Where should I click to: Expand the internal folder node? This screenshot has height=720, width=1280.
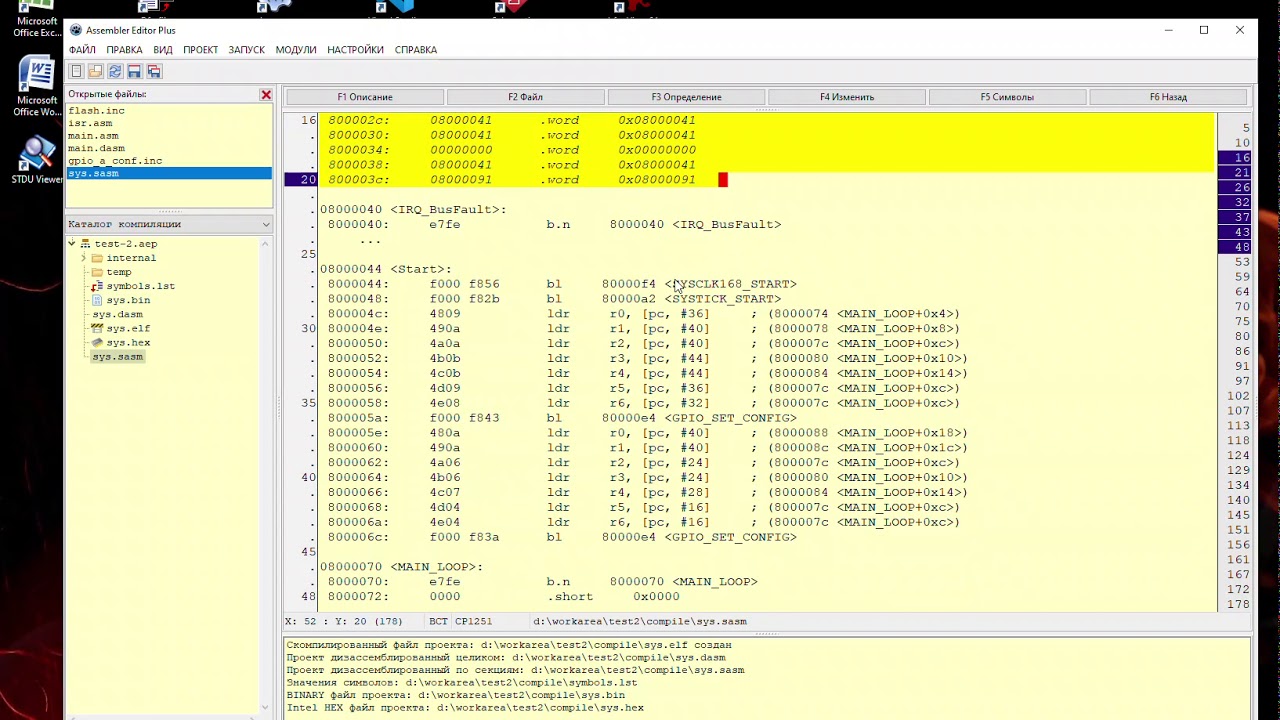pyautogui.click(x=84, y=258)
